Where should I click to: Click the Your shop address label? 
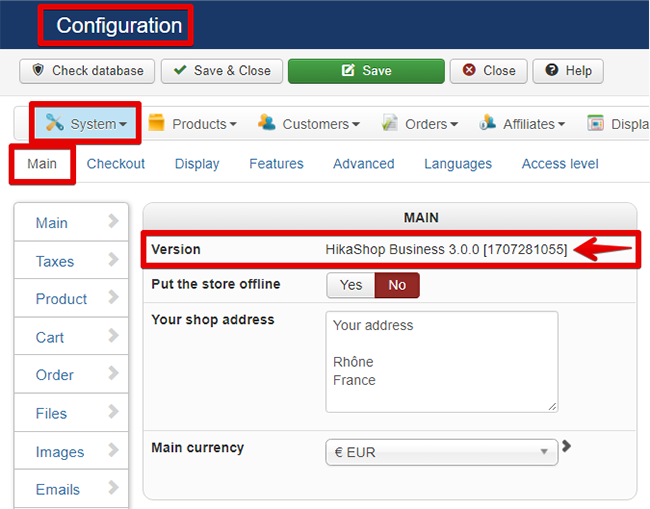click(x=213, y=320)
